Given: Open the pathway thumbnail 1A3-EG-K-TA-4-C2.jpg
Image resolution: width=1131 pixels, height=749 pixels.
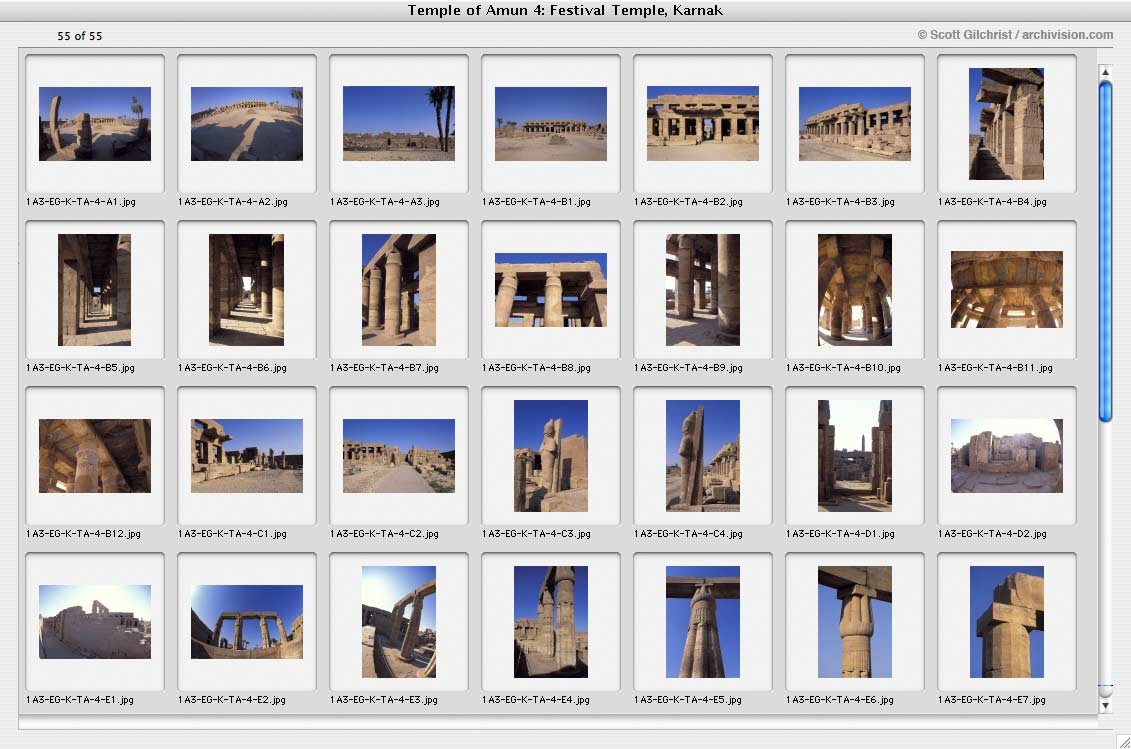Looking at the screenshot, I should (399, 455).
